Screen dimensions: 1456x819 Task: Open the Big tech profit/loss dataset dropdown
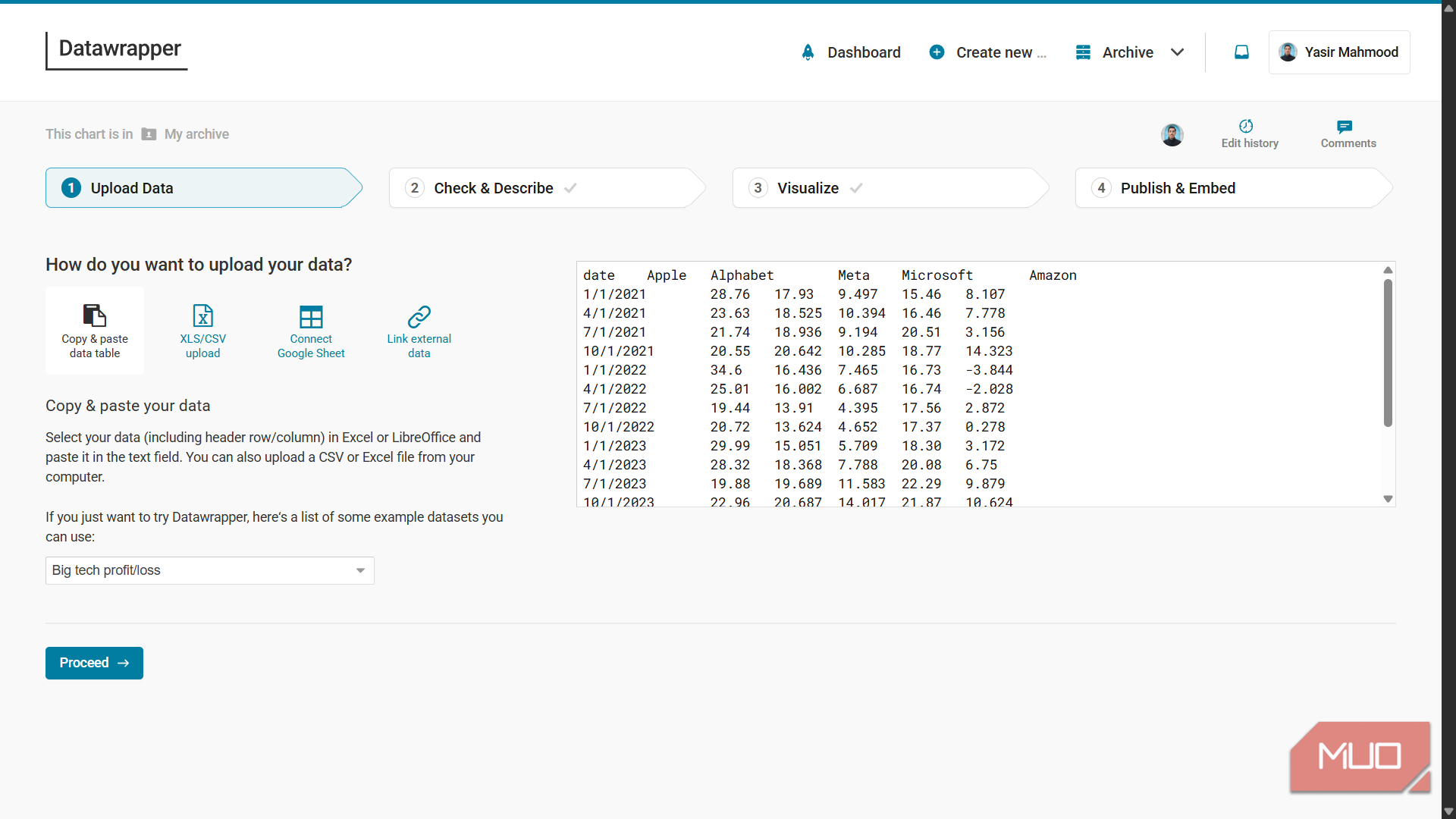coord(209,570)
